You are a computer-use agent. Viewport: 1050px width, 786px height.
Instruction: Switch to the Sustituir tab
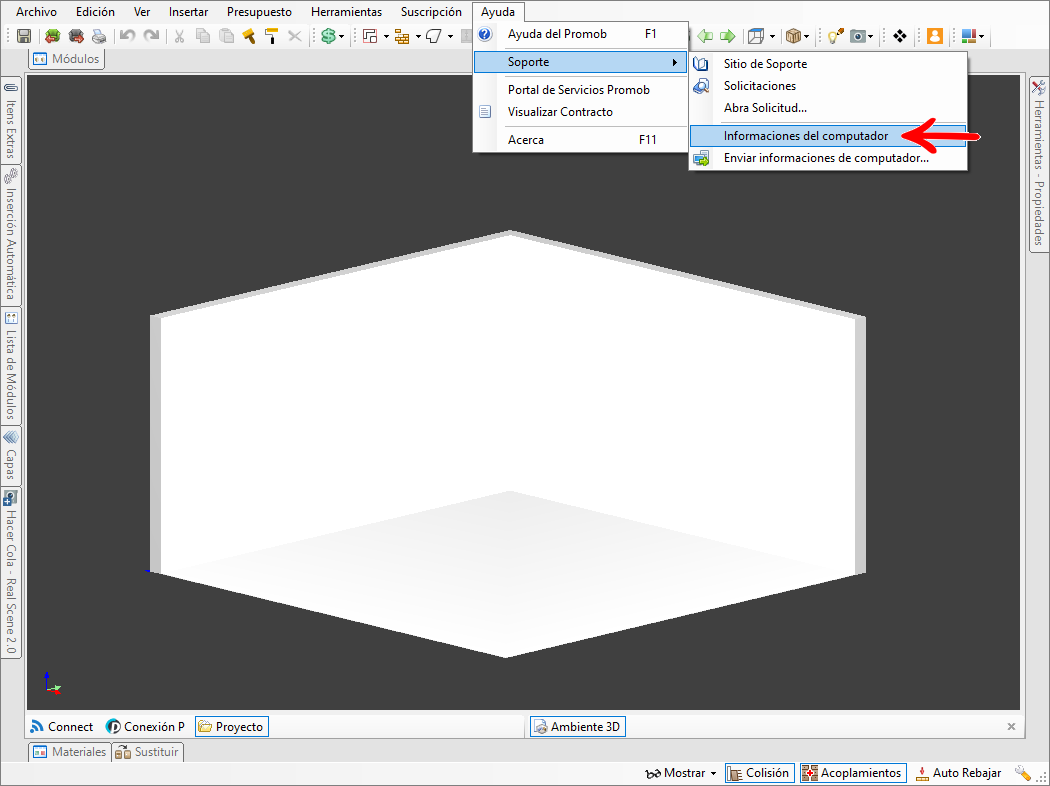[147, 752]
